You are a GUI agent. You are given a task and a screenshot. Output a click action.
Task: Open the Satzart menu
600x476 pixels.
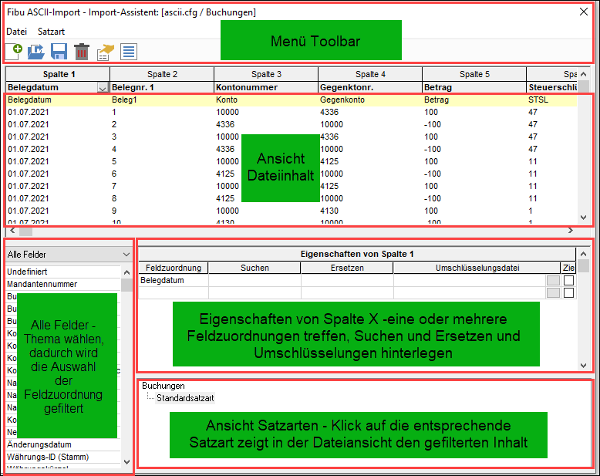[51, 32]
